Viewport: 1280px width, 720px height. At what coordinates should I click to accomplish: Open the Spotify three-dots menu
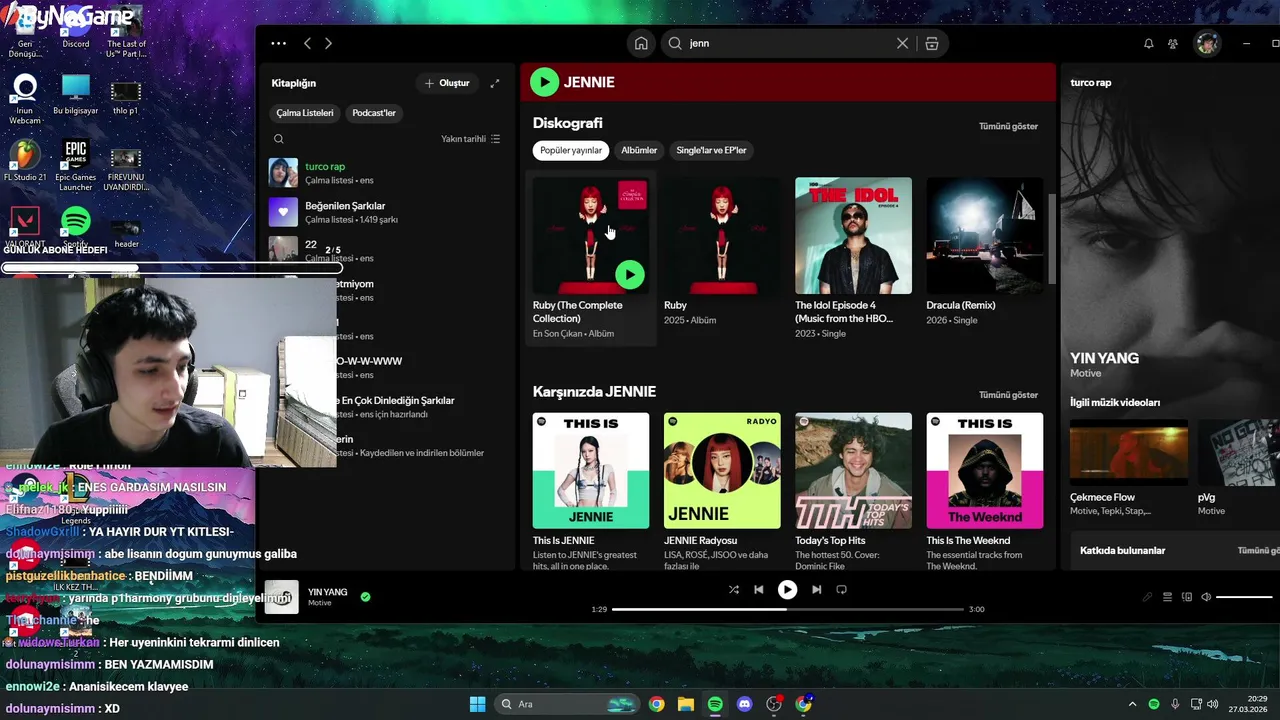278,43
